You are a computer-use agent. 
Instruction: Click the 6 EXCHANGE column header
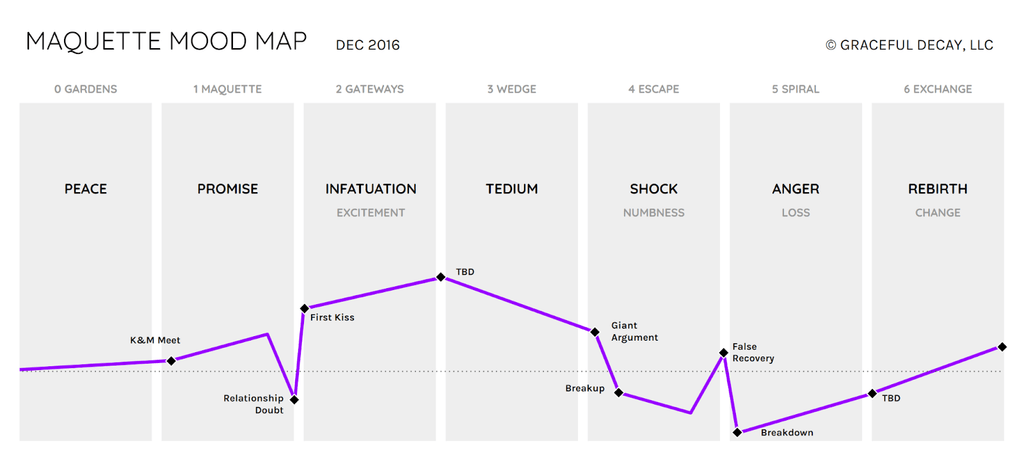click(937, 89)
